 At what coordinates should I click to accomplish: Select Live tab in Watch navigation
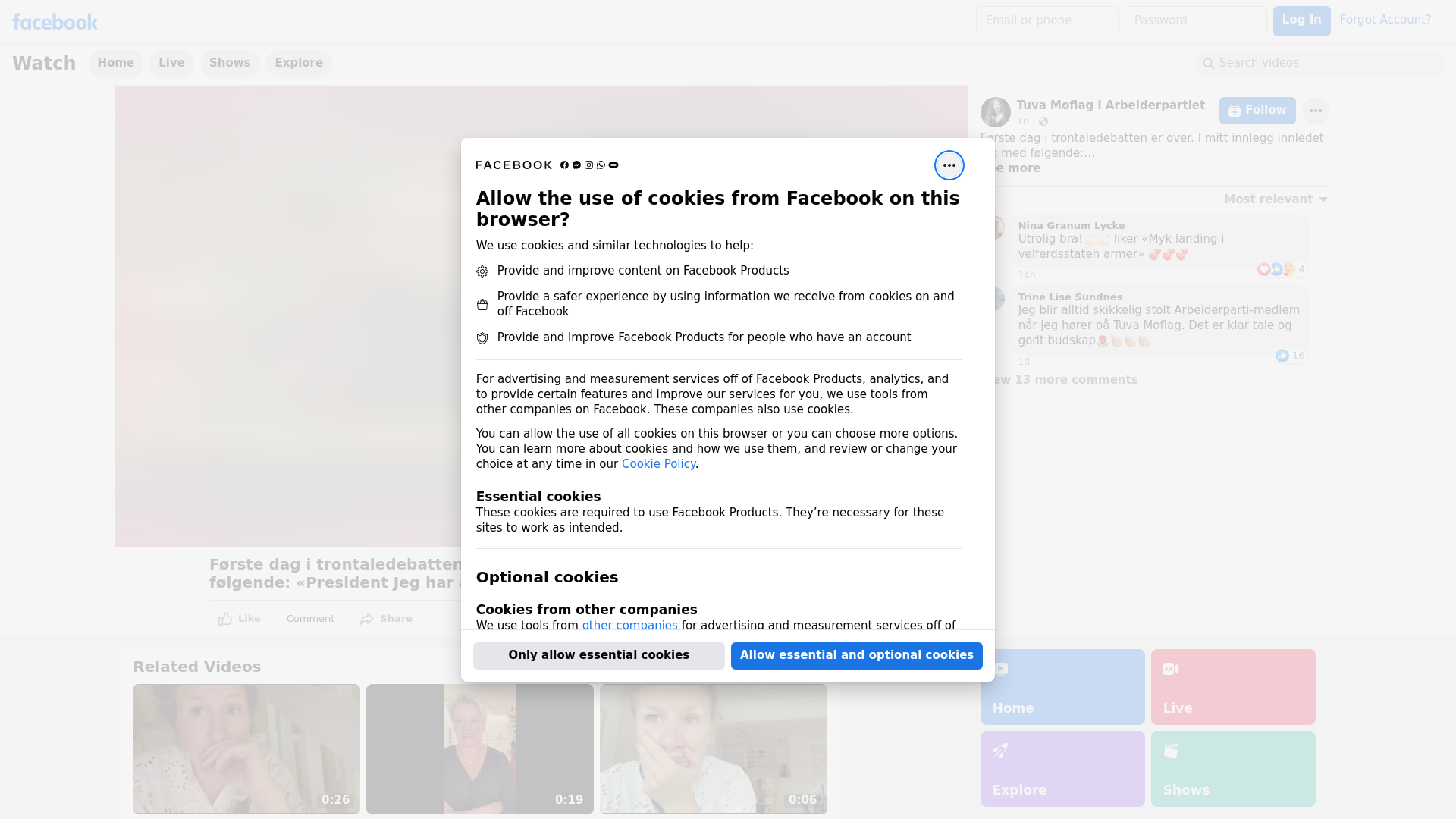click(x=171, y=63)
